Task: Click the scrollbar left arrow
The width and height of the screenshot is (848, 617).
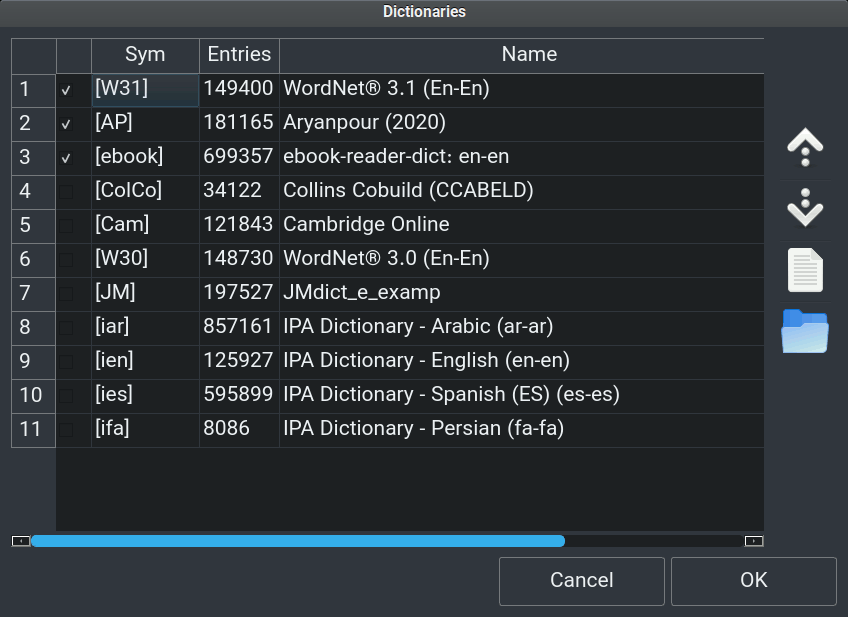Action: [21, 541]
